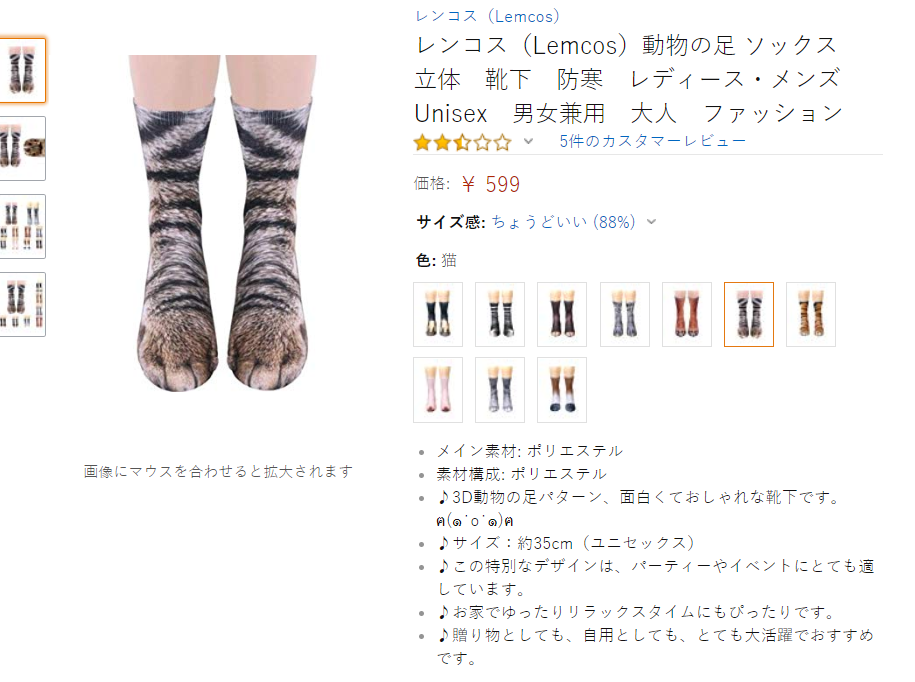The width and height of the screenshot is (915, 682).
Task: Show the second thumbnail with paw close-up
Action: 22,148
